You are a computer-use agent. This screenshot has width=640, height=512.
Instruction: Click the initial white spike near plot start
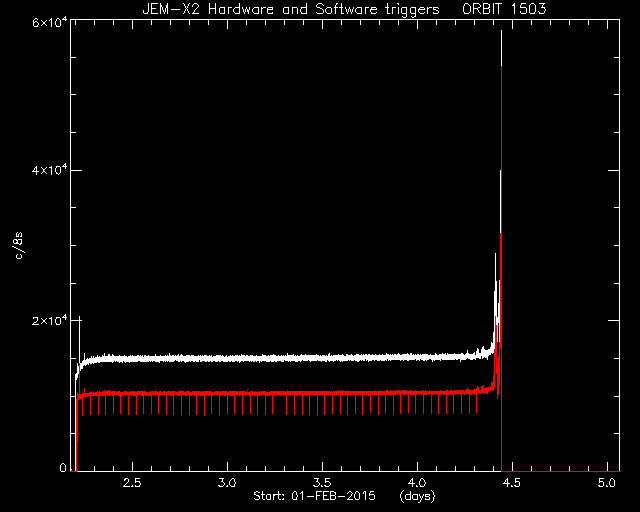click(x=80, y=327)
